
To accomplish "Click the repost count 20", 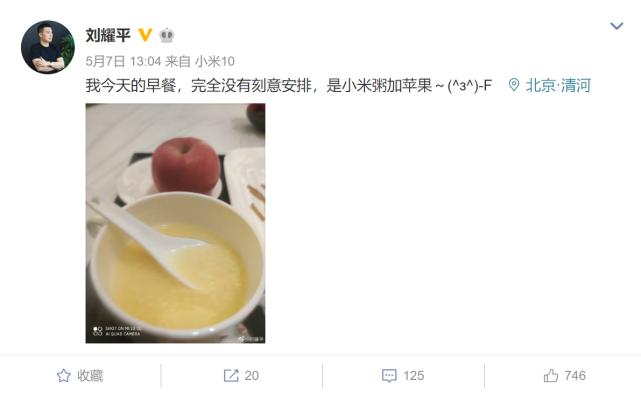I will point(251,376).
